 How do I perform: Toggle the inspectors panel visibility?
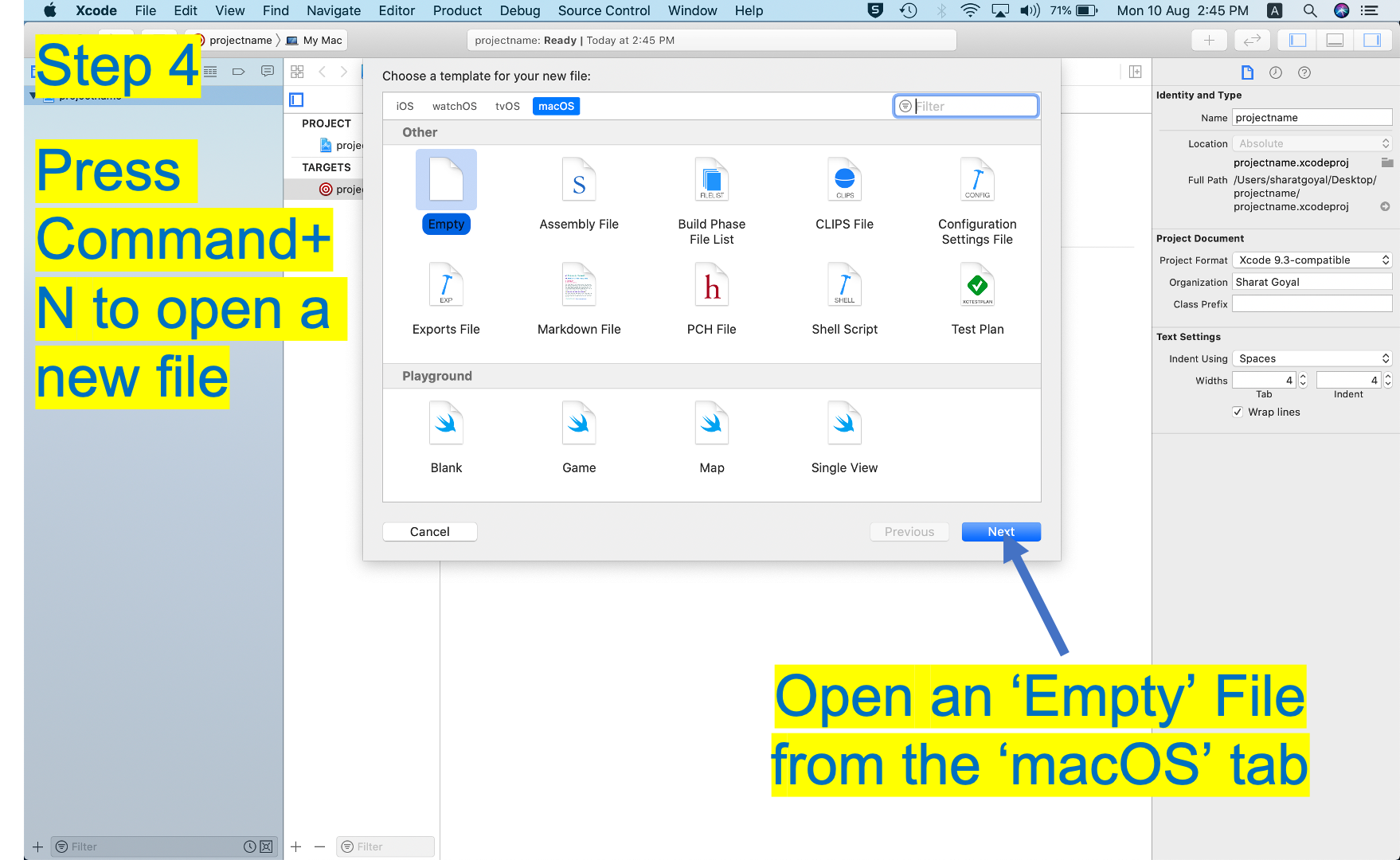click(1372, 40)
